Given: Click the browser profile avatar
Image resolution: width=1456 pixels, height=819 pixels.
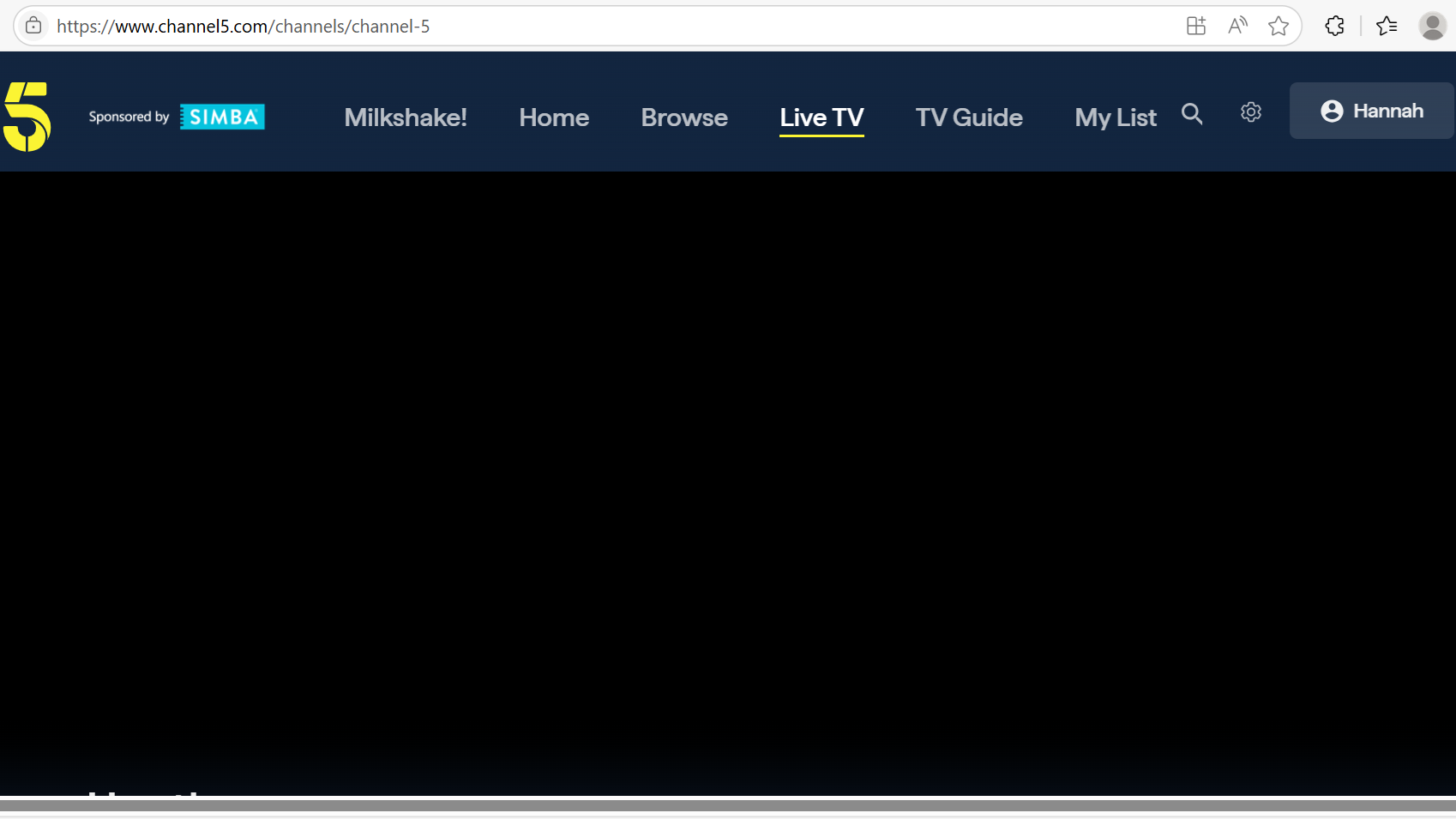Looking at the screenshot, I should (x=1432, y=26).
